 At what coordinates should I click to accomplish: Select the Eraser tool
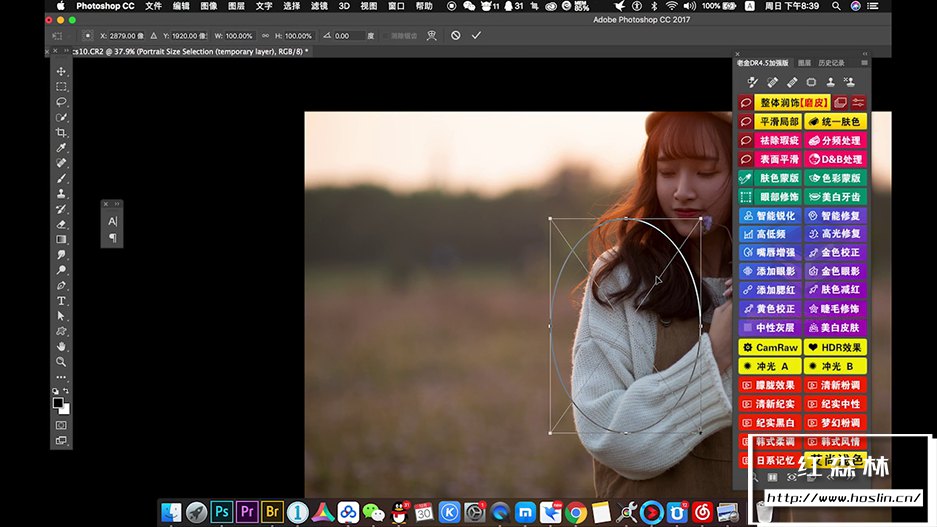pos(61,225)
